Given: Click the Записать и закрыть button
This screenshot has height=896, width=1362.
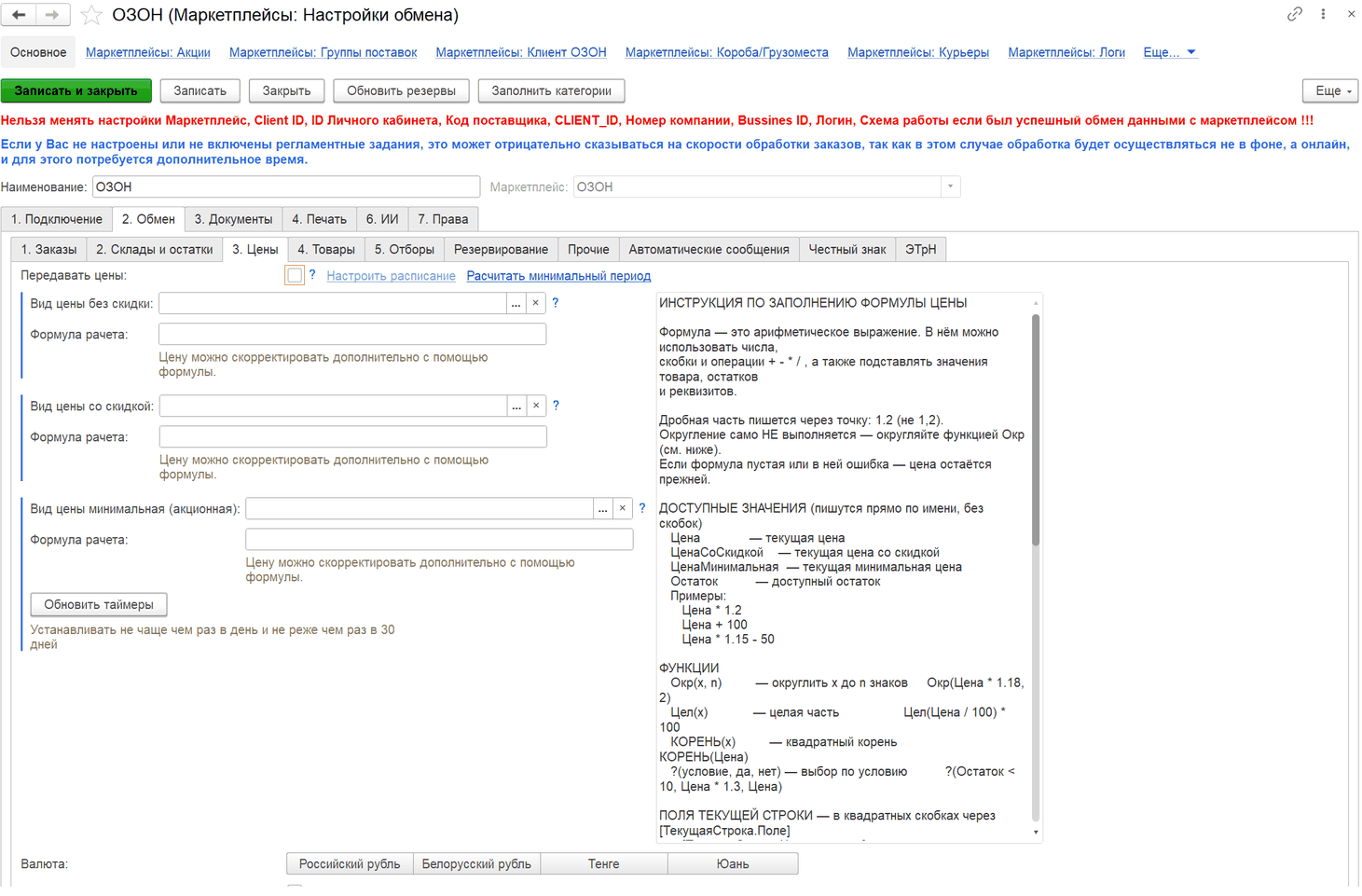Looking at the screenshot, I should click(76, 90).
